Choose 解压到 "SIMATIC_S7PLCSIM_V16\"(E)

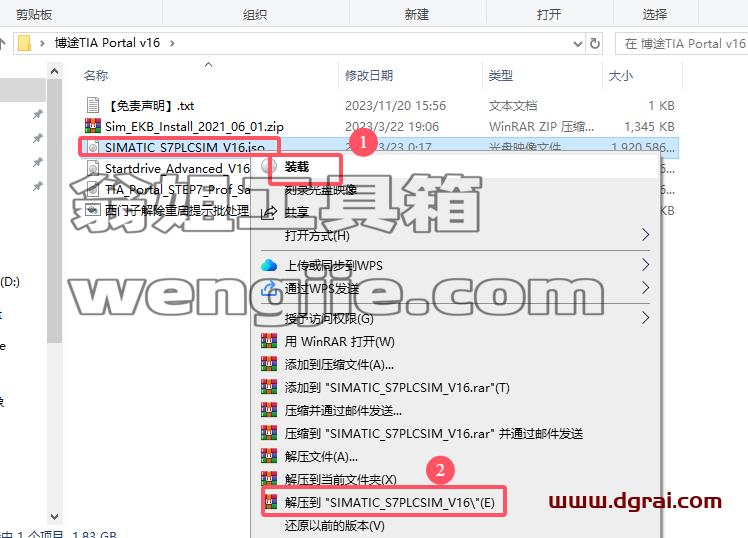[456, 502]
